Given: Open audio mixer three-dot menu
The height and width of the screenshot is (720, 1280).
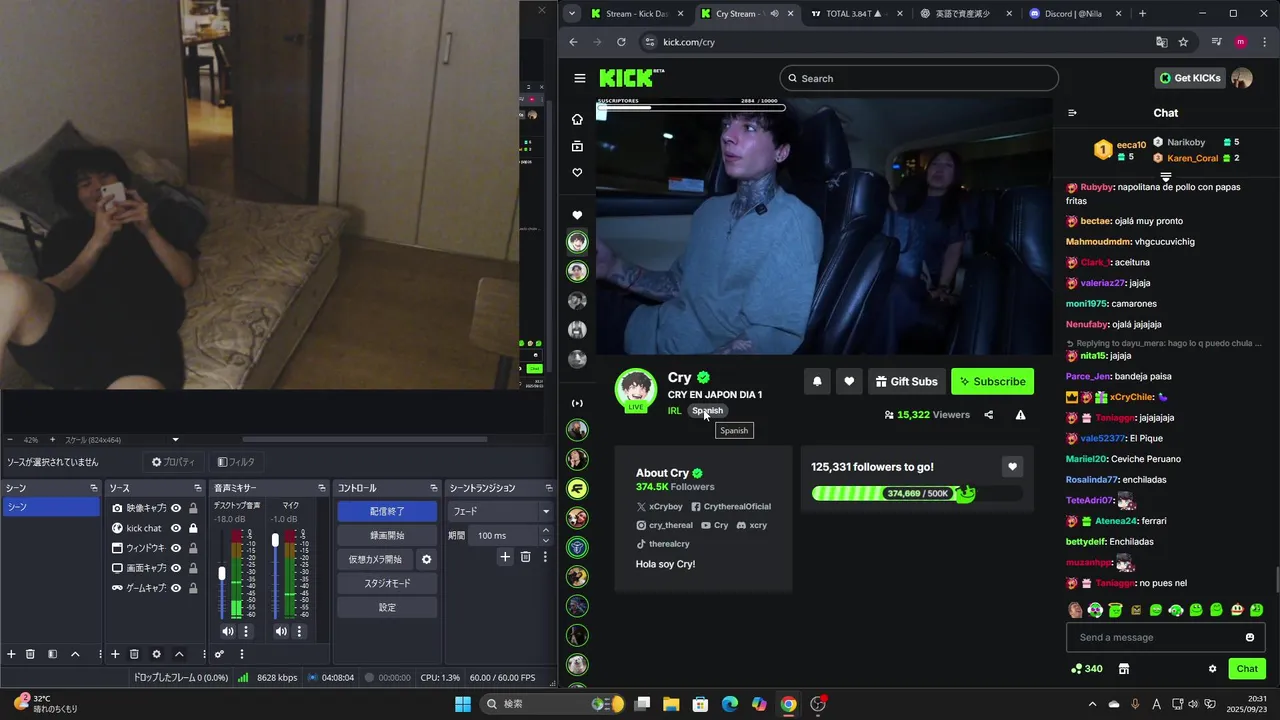Looking at the screenshot, I should (x=241, y=654).
